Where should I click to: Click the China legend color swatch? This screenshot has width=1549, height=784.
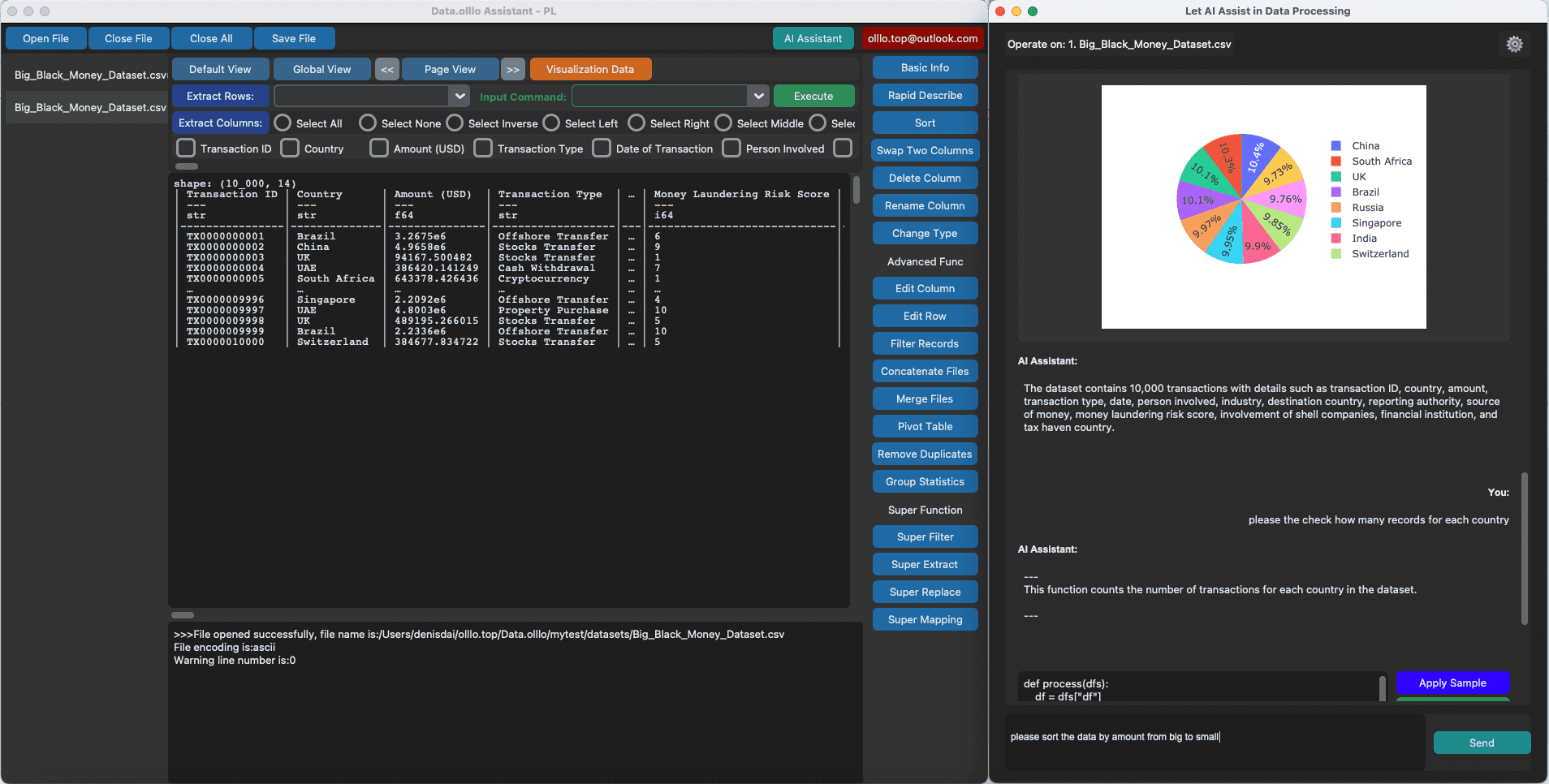pyautogui.click(x=1335, y=145)
